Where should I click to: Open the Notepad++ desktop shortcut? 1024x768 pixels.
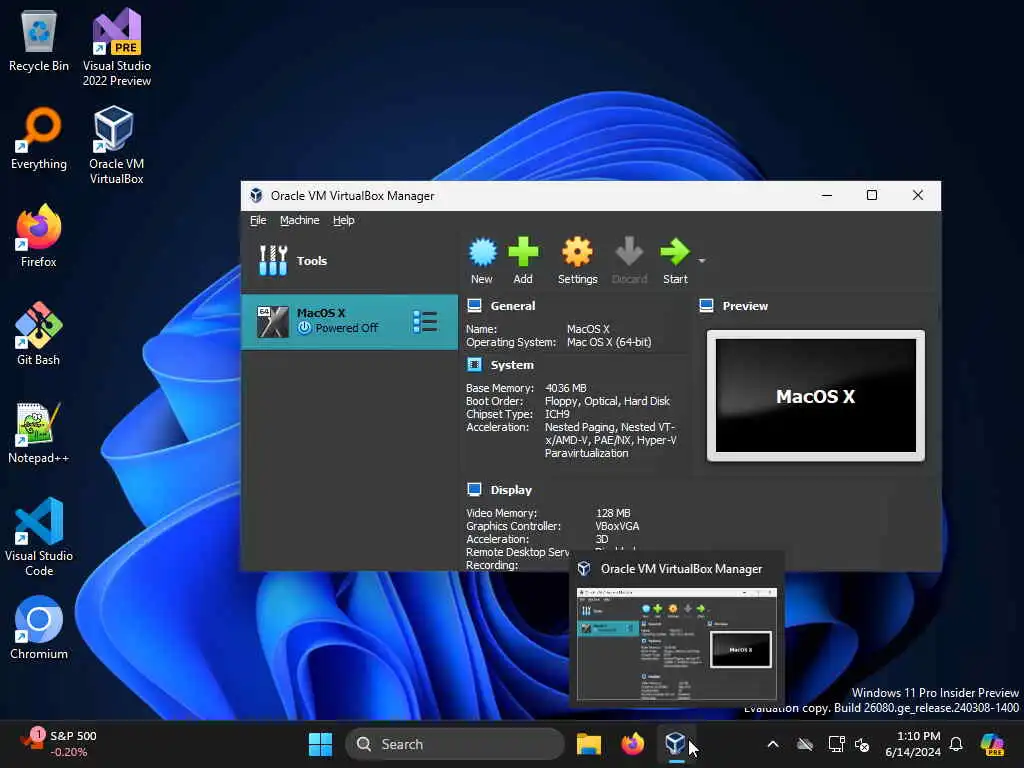coord(39,432)
